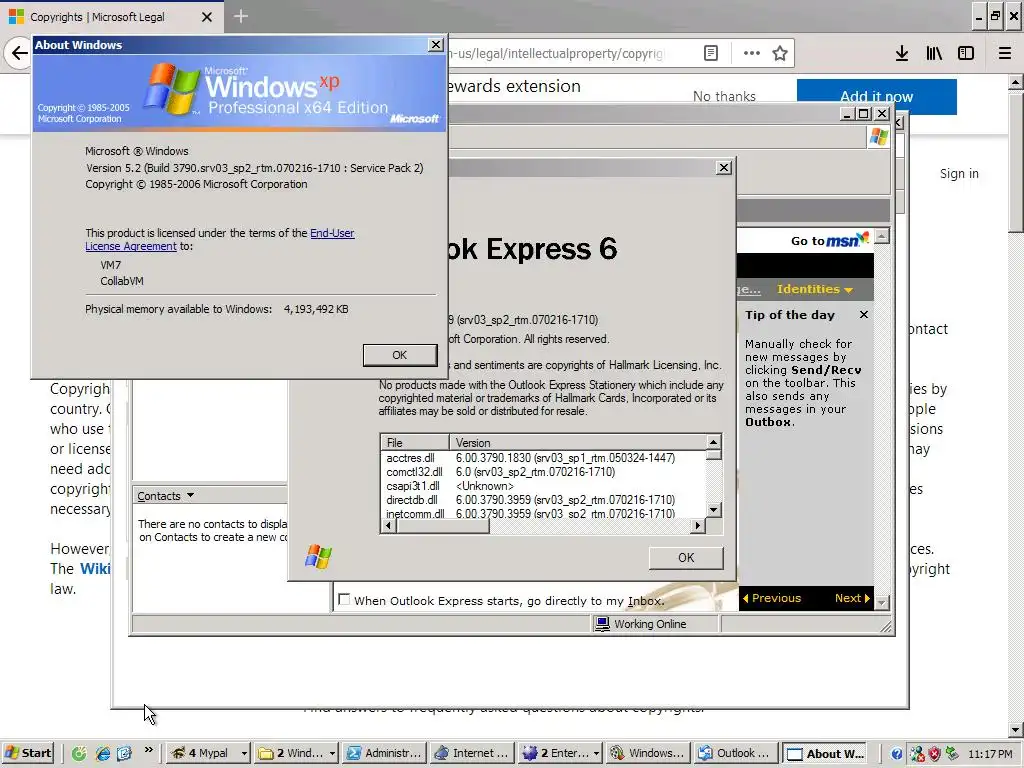Click browser page scrollbar up arrow
The image size is (1024, 768).
pyautogui.click(x=1016, y=82)
